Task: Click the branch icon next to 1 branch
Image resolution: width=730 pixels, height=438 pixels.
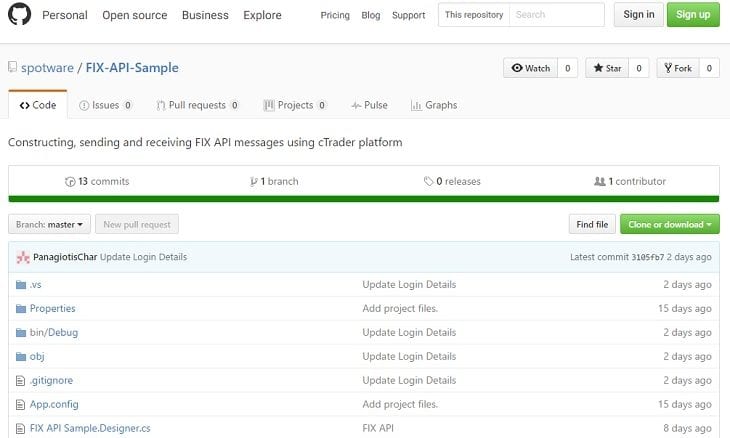Action: 254,182
